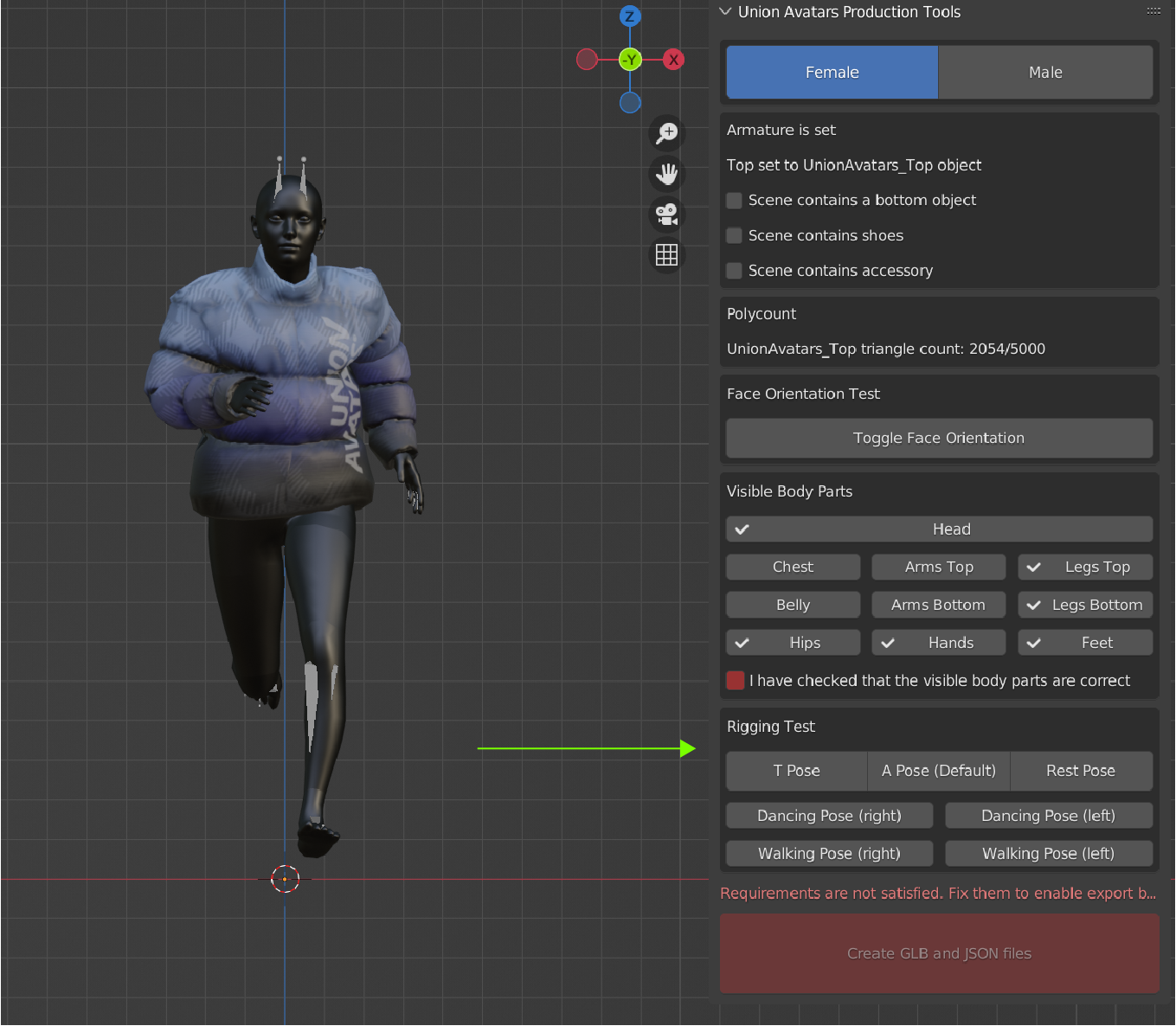
Task: Click the pan view hand icon
Action: (x=667, y=174)
